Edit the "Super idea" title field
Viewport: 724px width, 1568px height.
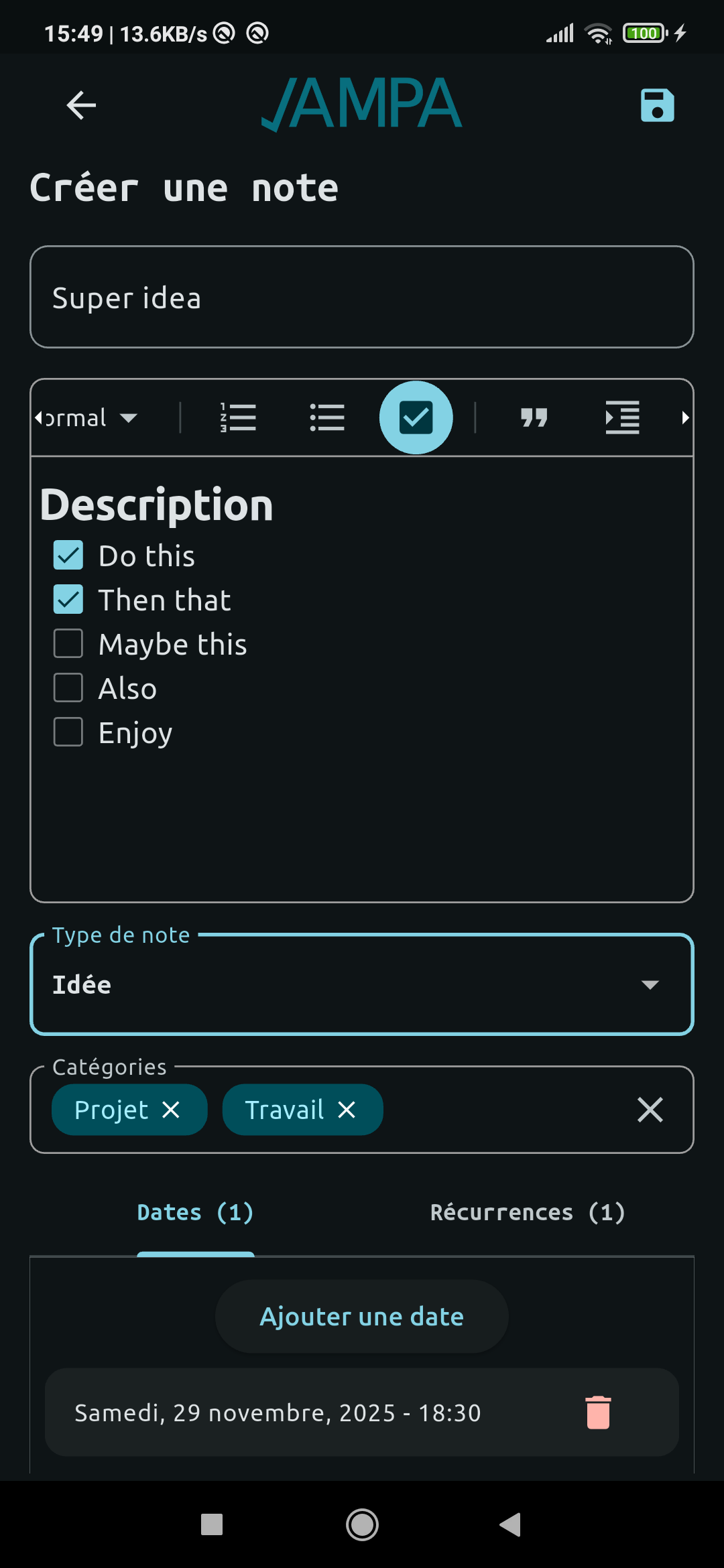362,298
